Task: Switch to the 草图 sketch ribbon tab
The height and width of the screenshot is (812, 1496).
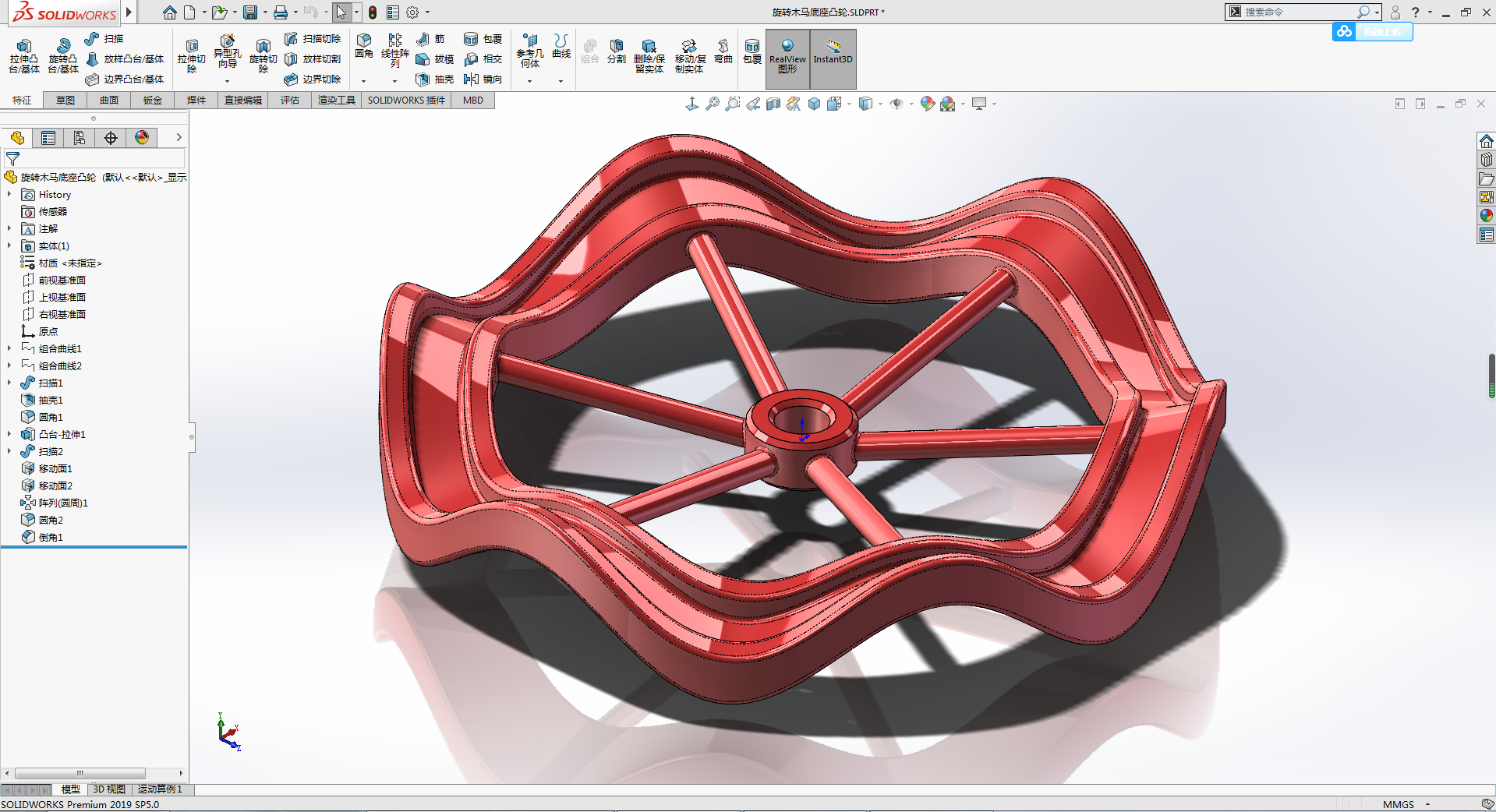Action: tap(65, 100)
